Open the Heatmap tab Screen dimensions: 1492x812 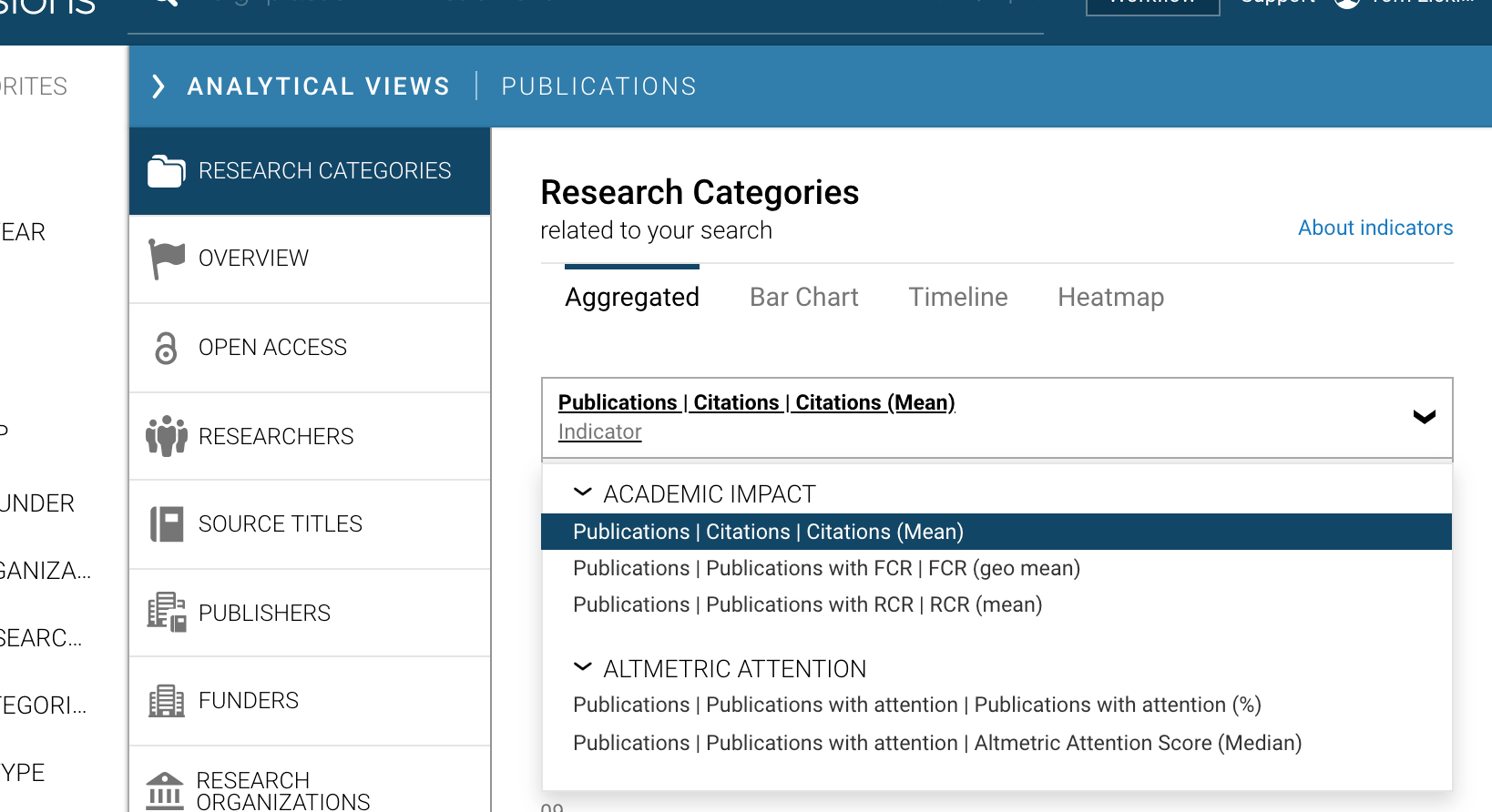1110,298
